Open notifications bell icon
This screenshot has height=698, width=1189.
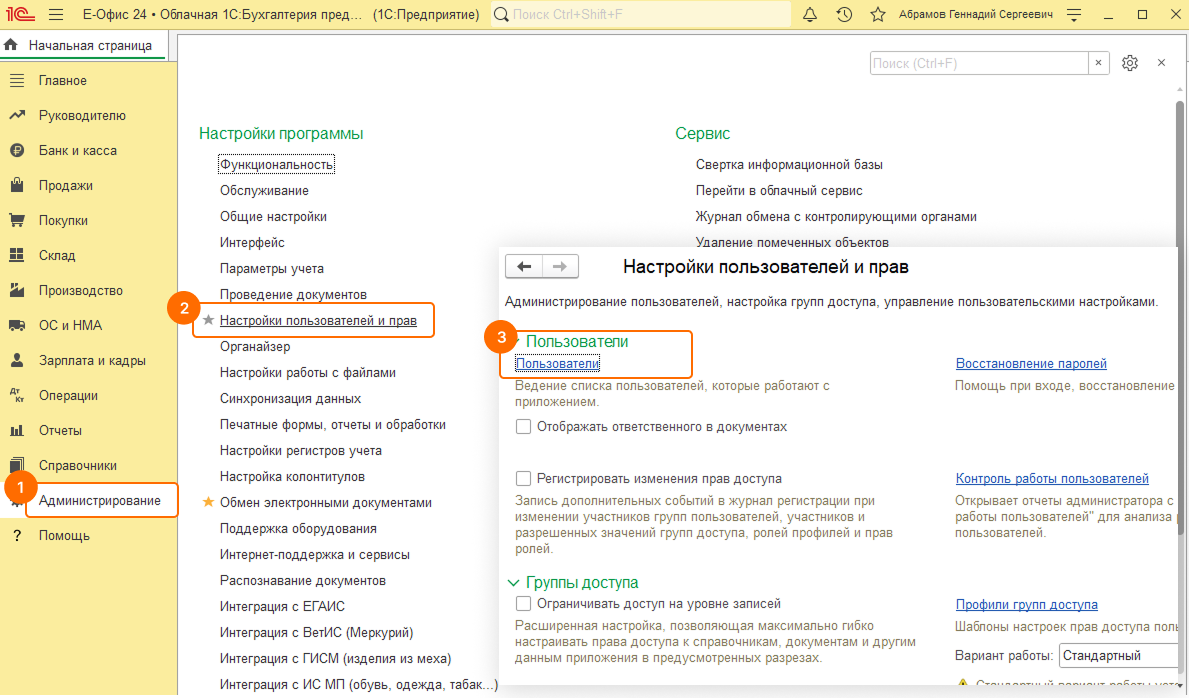pos(810,14)
